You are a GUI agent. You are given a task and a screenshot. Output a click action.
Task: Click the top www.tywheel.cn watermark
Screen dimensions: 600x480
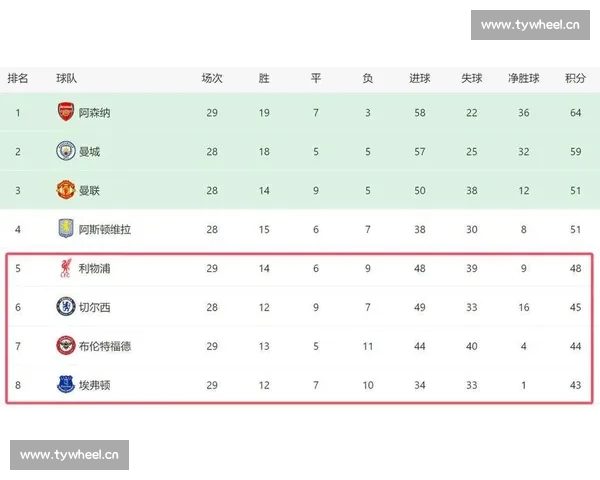[530, 25]
